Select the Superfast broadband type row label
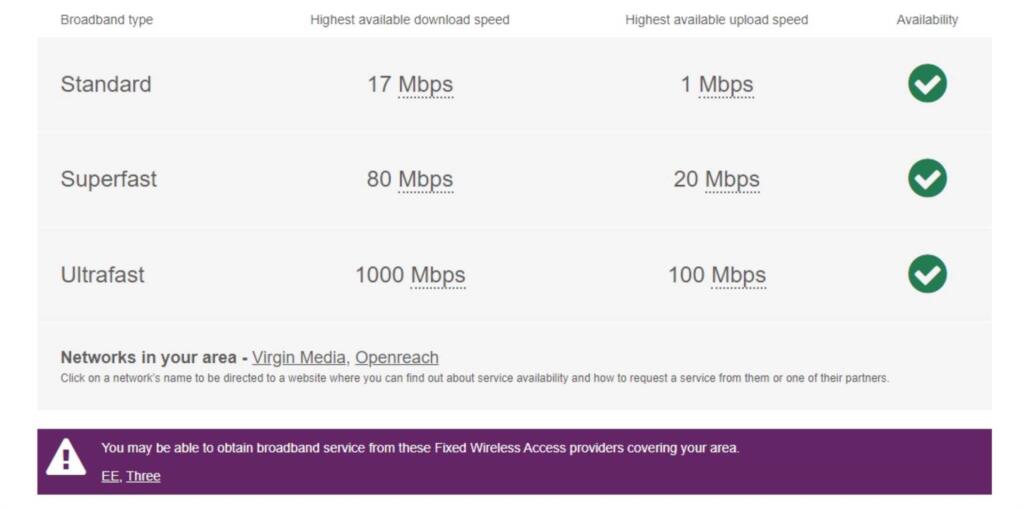Image resolution: width=1024 pixels, height=508 pixels. tap(109, 179)
